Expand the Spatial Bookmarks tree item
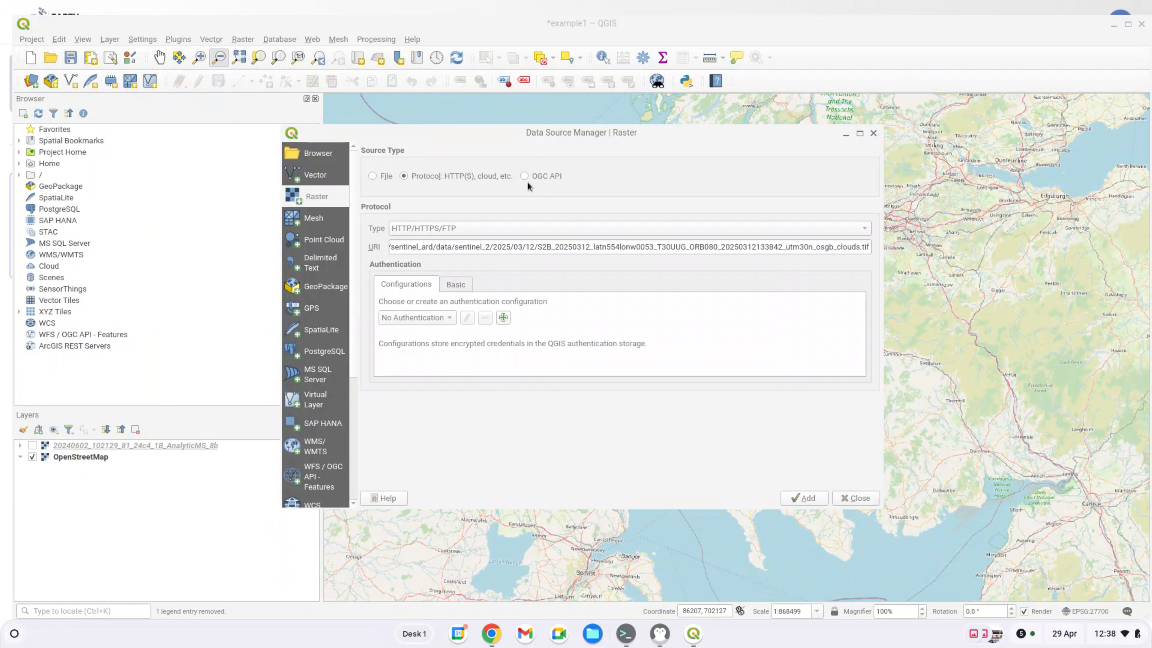This screenshot has width=1152, height=648. click(x=19, y=141)
